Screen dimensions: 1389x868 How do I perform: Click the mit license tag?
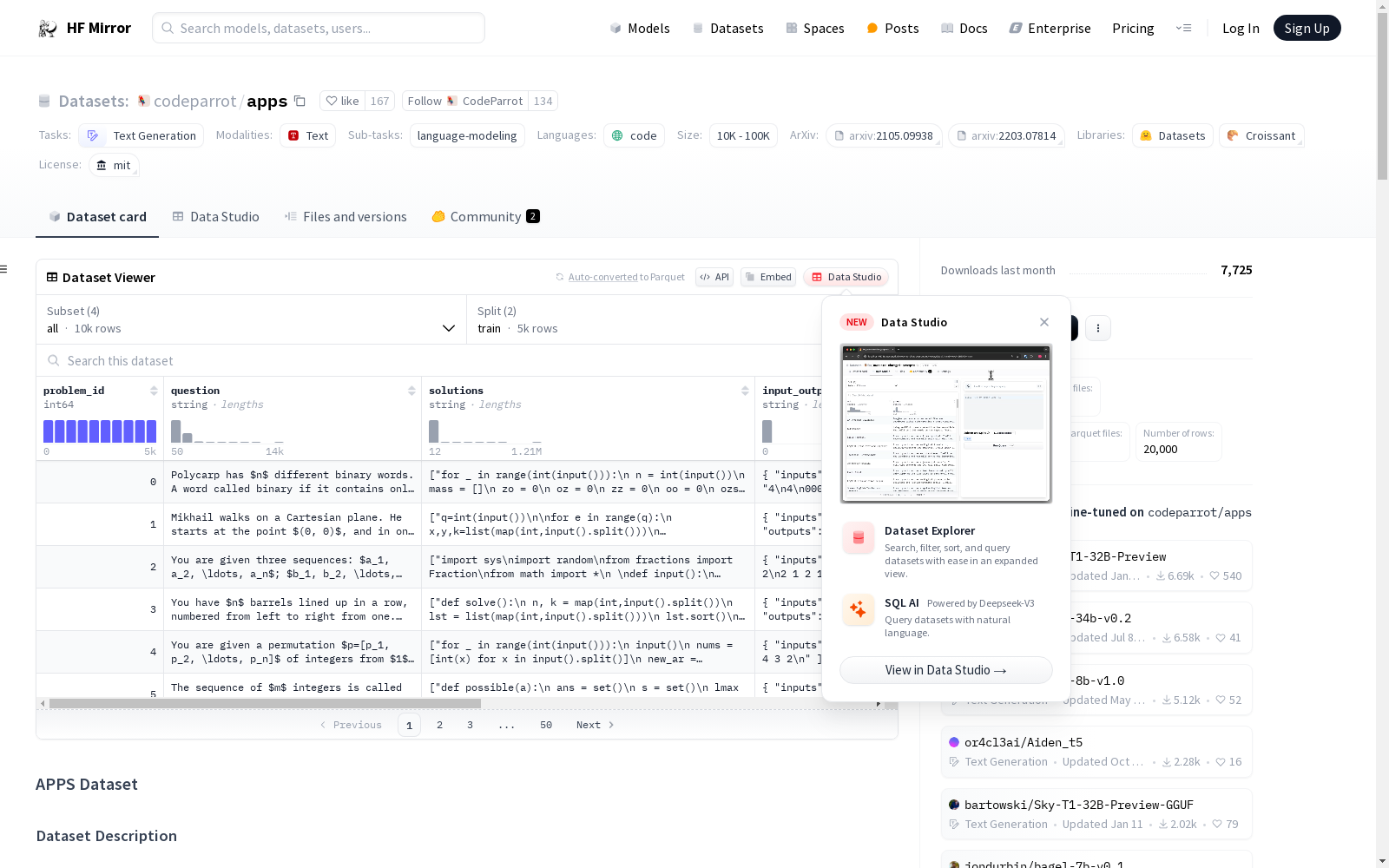[114, 165]
